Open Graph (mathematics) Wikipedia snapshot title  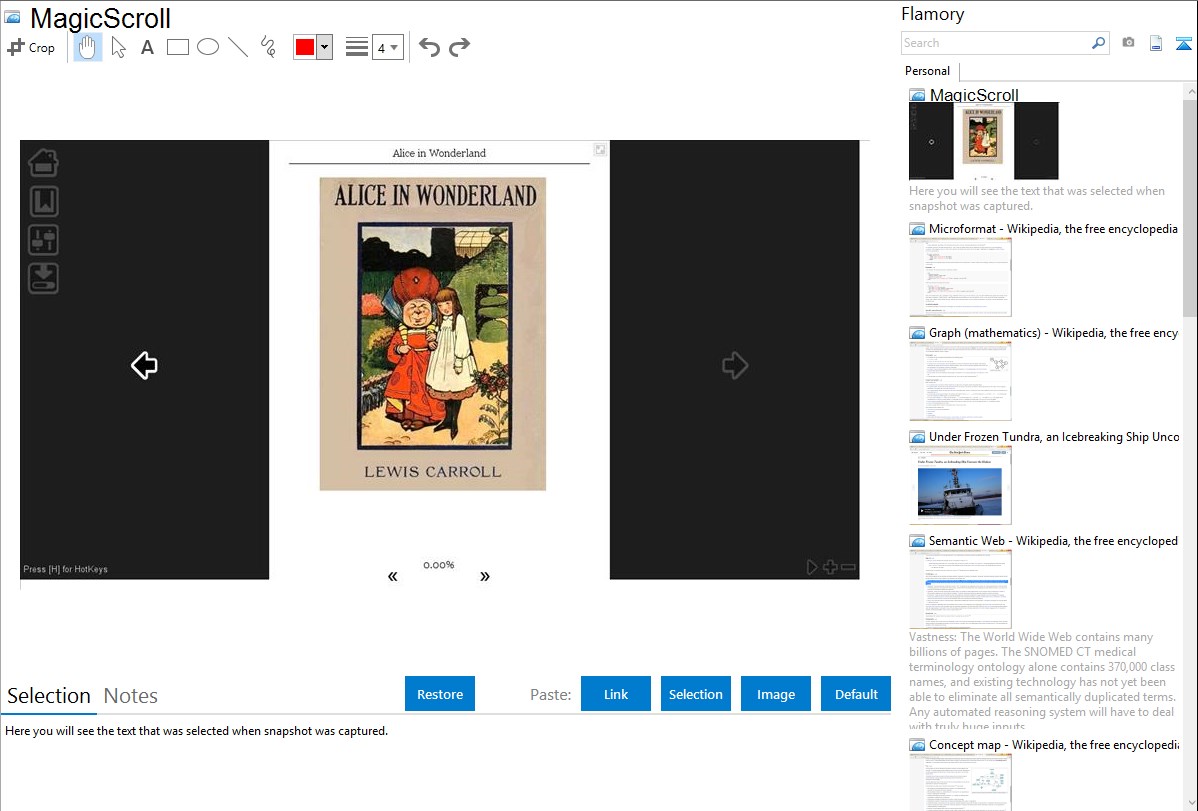point(1054,333)
